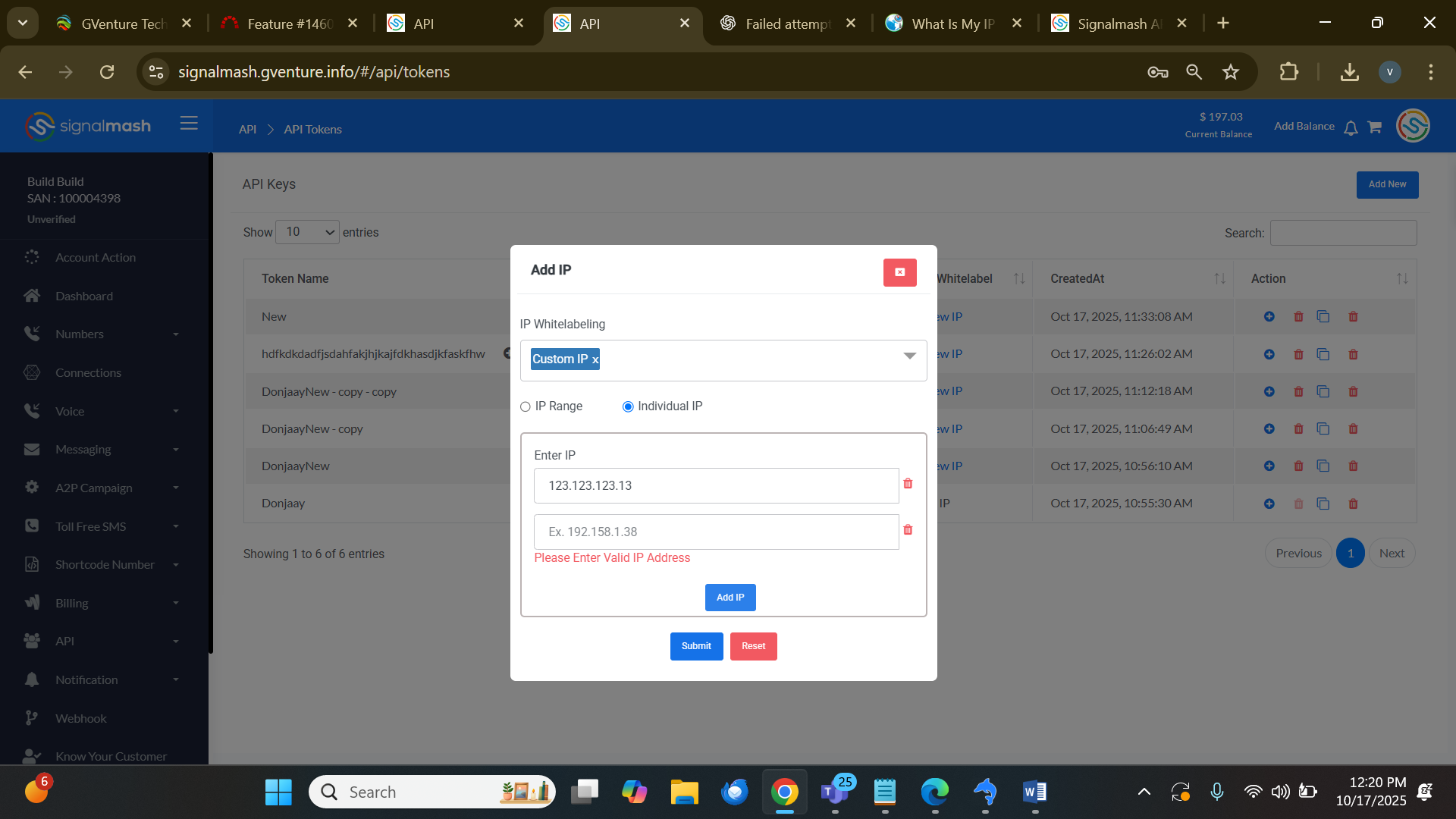
Task: Delete the 123.123.123.13 IP entry
Action: [908, 484]
